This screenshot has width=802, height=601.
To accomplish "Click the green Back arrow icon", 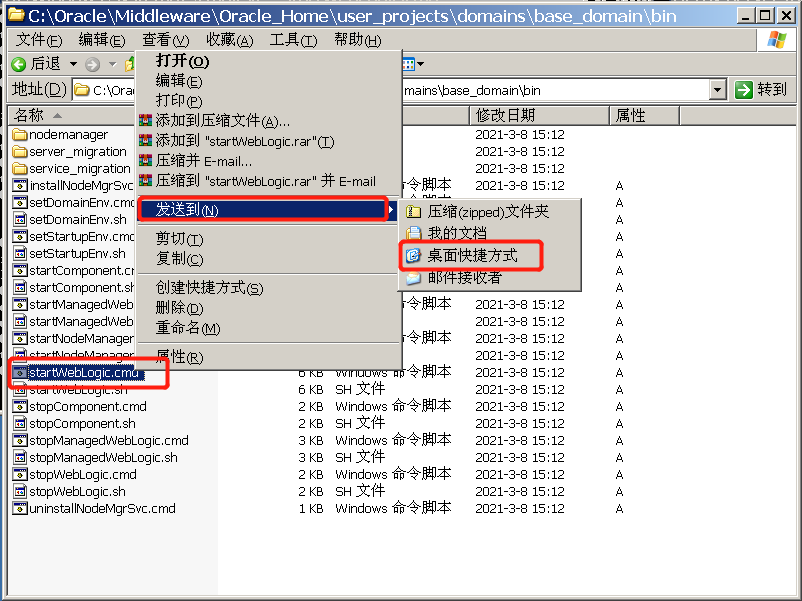I will [x=18, y=64].
